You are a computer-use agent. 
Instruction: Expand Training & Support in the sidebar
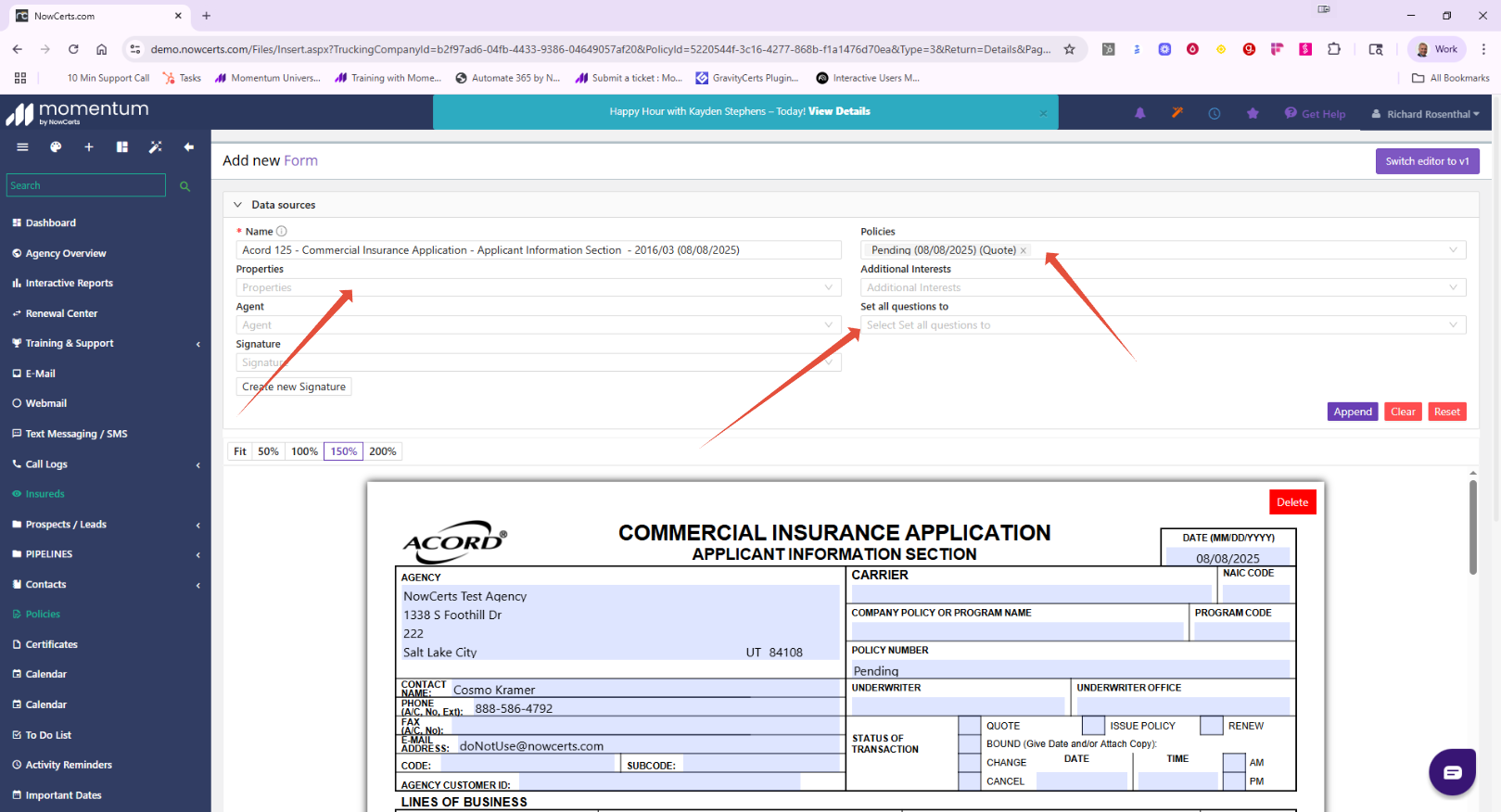(198, 344)
